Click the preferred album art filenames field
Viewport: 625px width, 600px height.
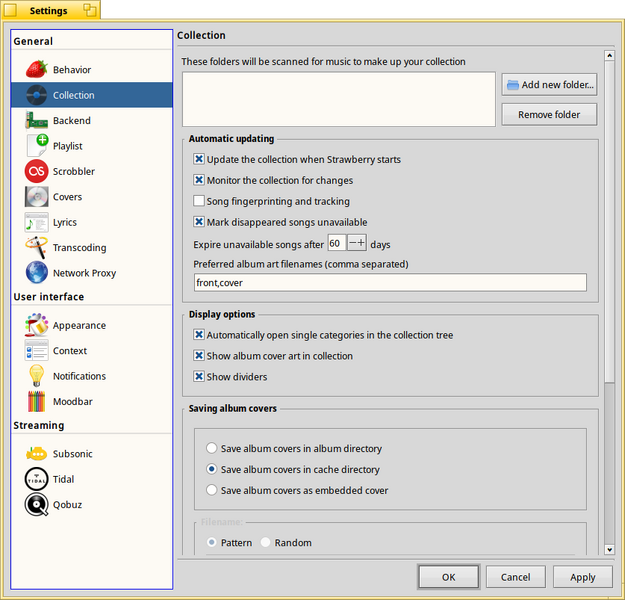pos(390,283)
